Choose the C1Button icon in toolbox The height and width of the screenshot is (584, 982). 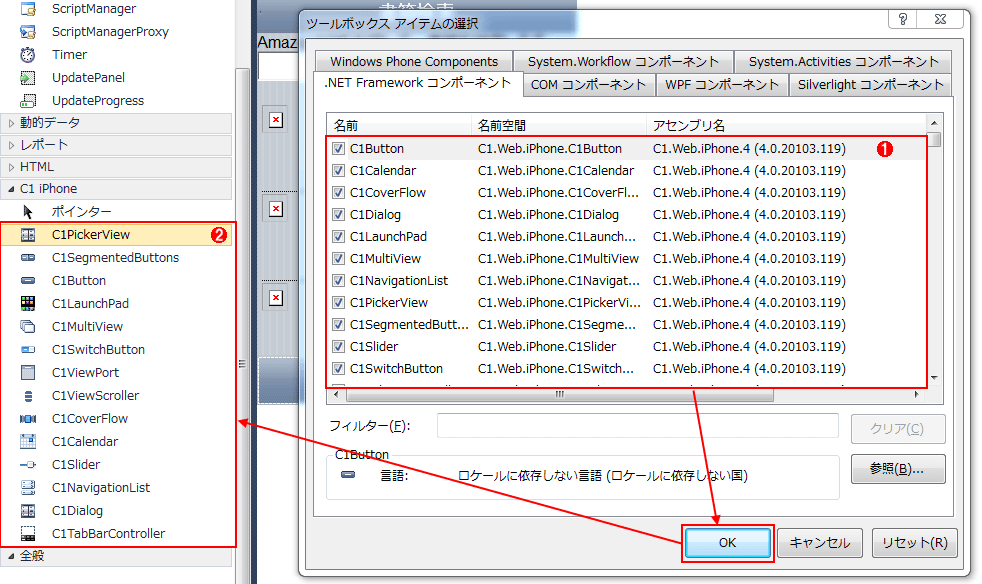point(28,281)
